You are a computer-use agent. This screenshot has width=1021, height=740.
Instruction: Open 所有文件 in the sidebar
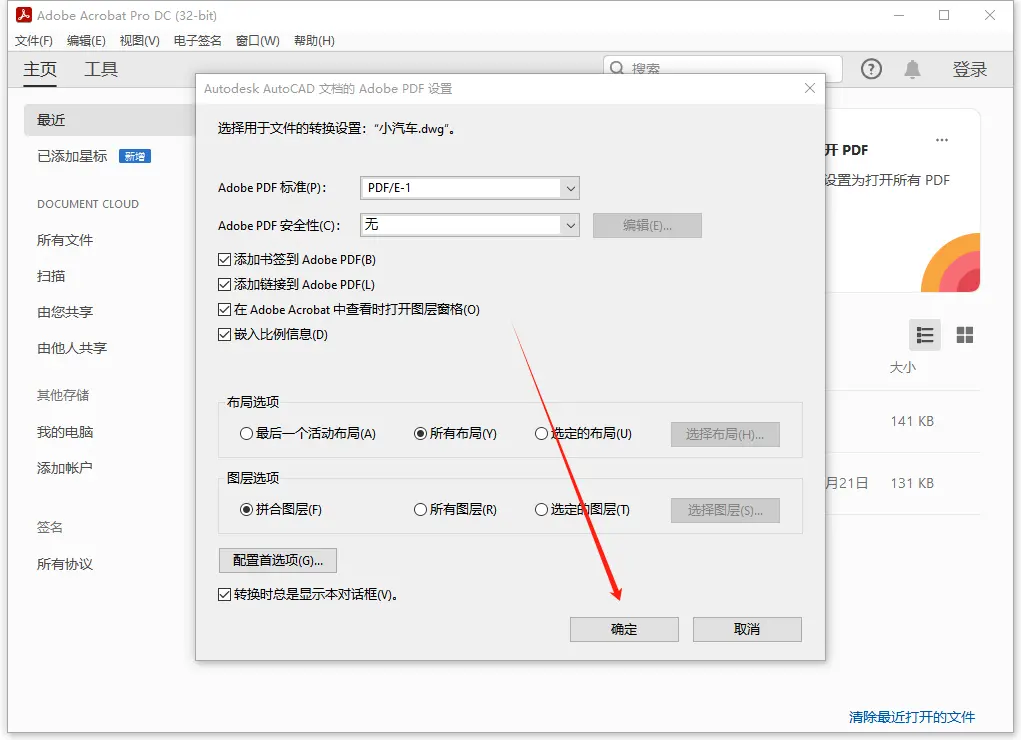click(x=65, y=240)
